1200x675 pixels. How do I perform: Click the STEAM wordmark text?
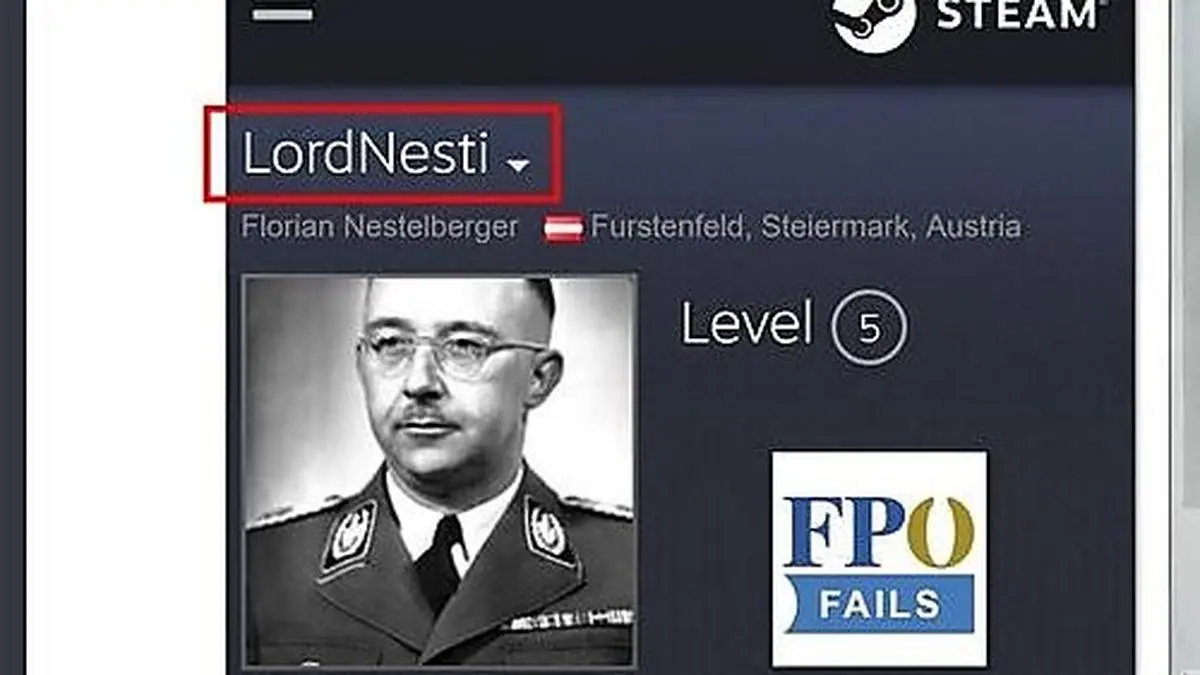pos(1018,15)
